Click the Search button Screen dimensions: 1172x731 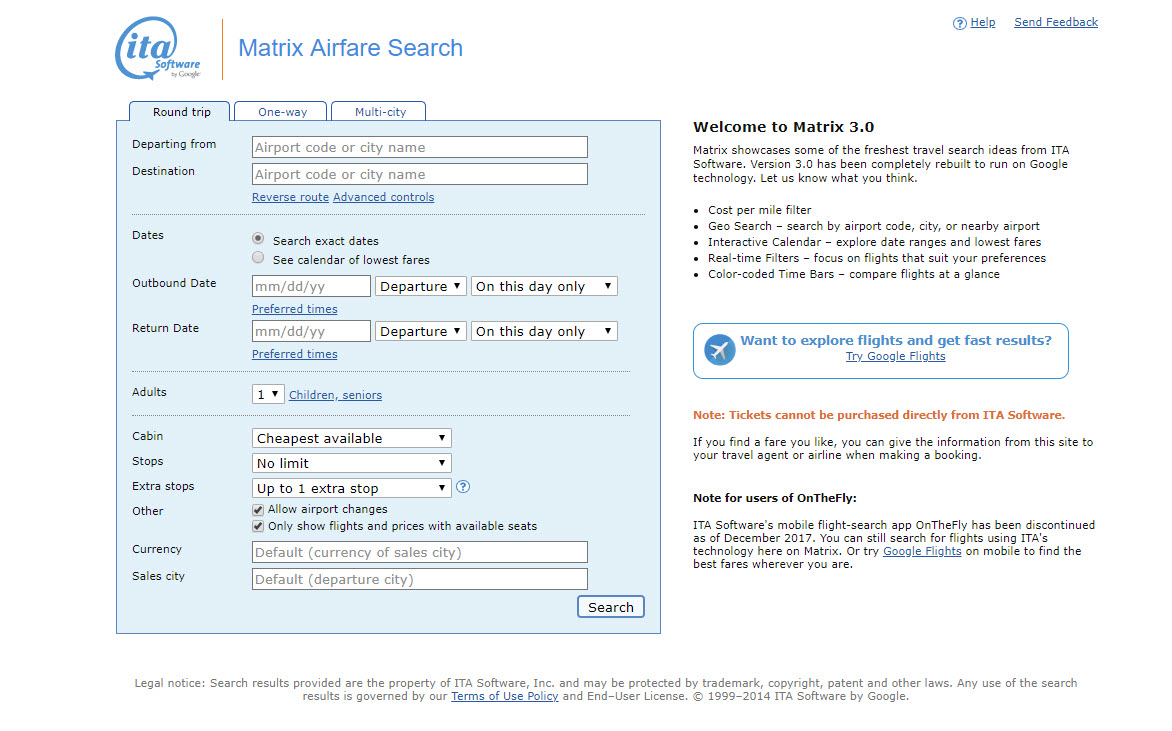click(x=611, y=607)
